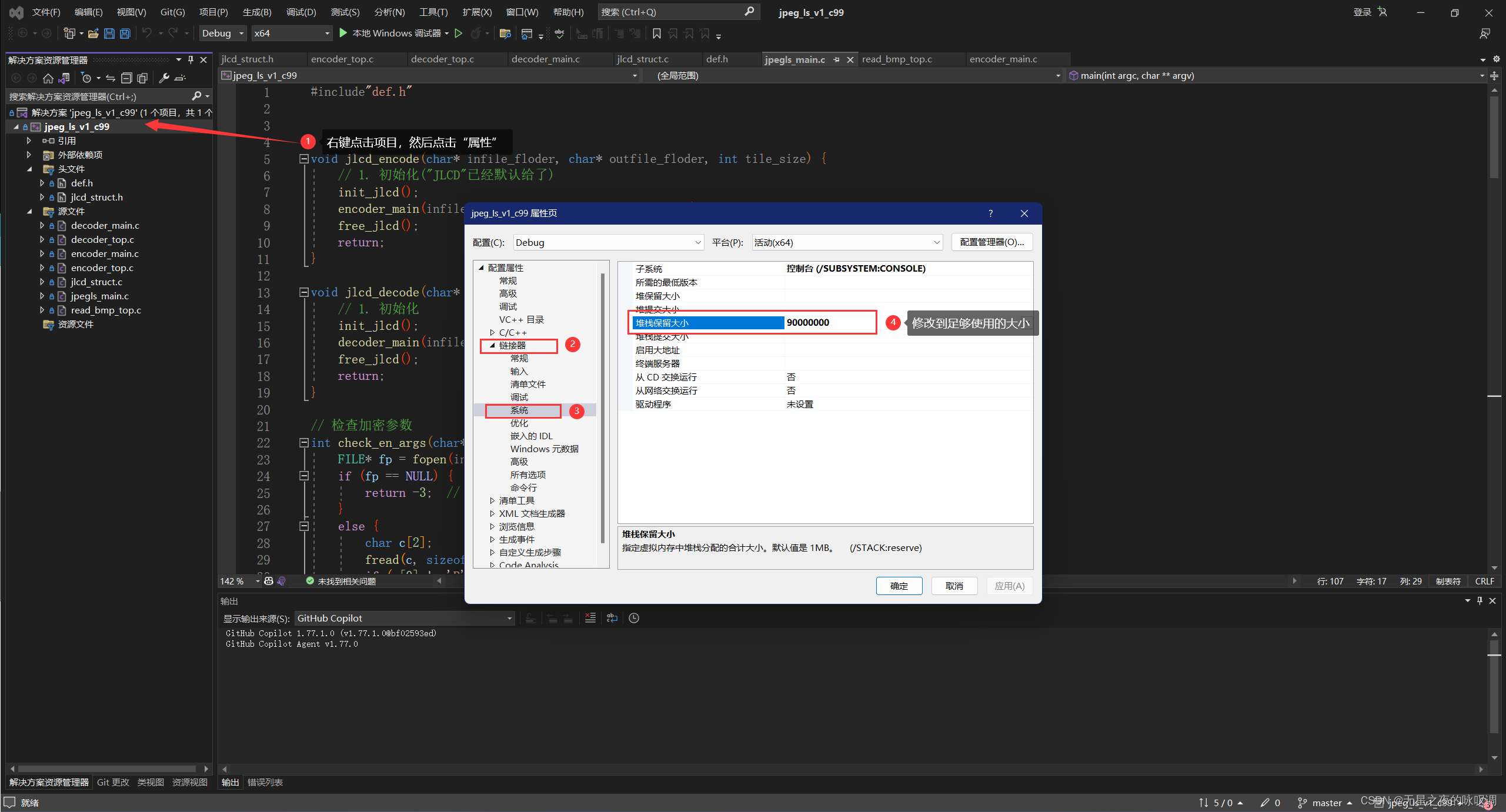Open the 文件(F) menu
Image resolution: width=1506 pixels, height=812 pixels.
coord(46,12)
